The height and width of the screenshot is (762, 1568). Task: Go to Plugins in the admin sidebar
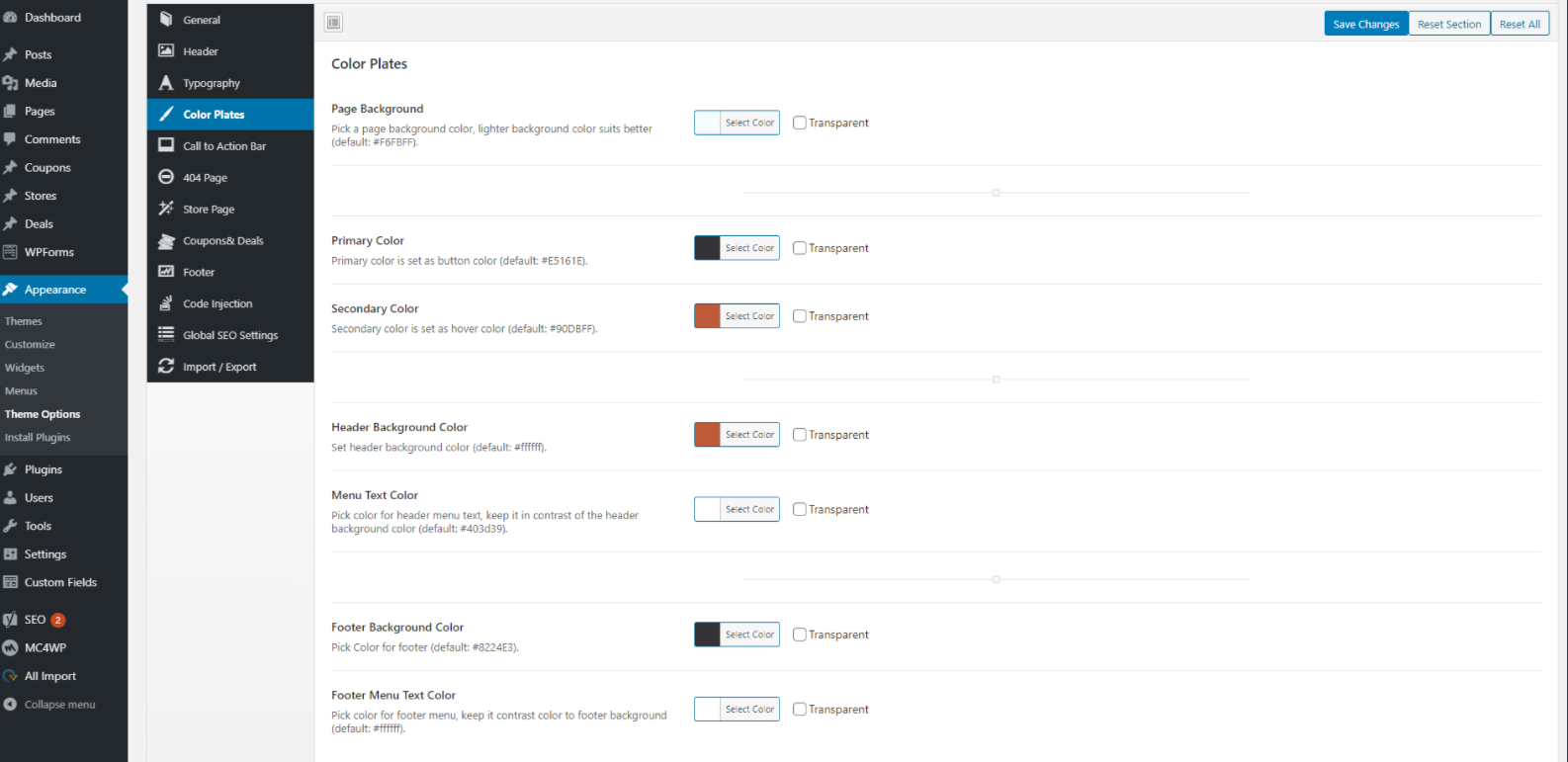(44, 469)
